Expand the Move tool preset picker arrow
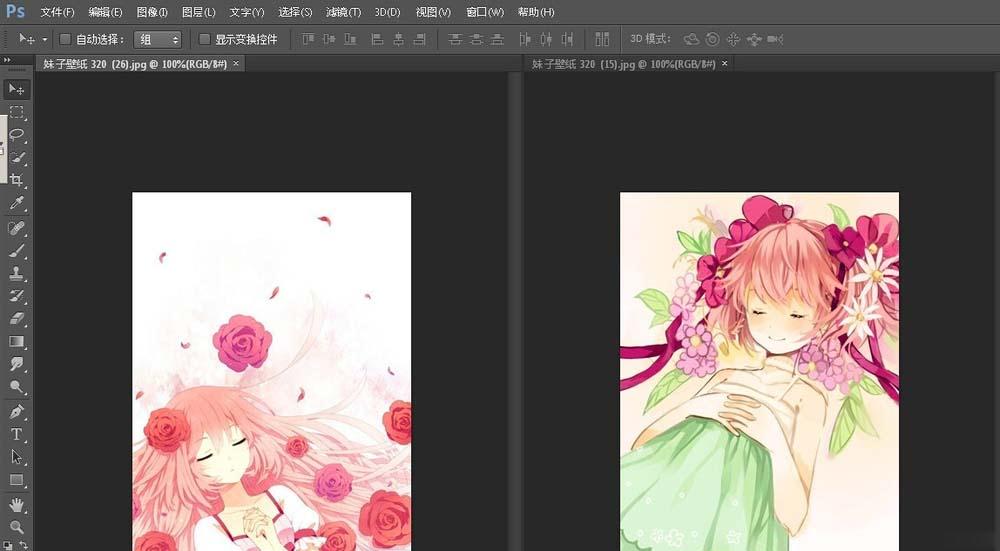 (x=45, y=40)
